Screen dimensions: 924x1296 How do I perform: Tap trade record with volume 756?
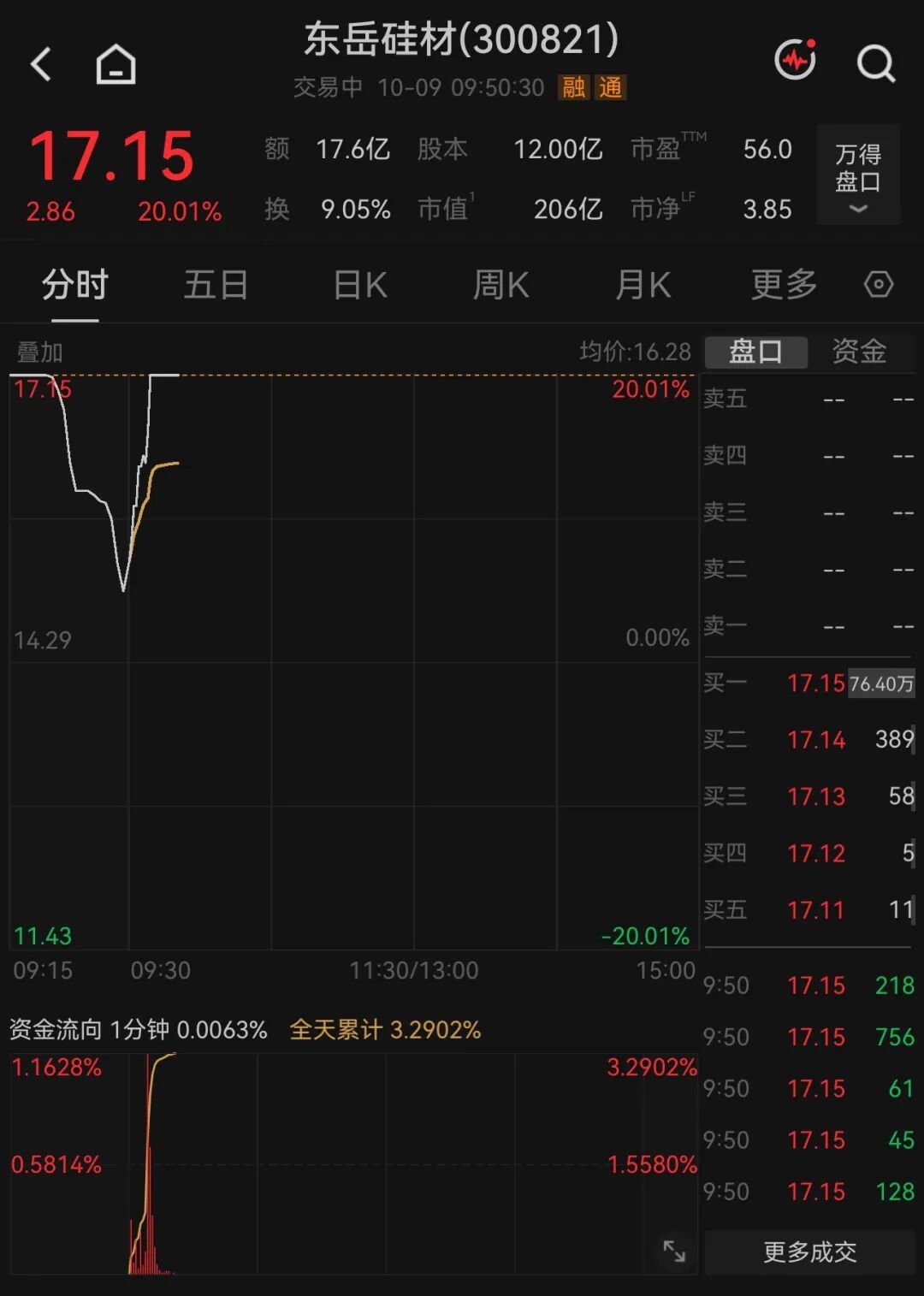809,1037
